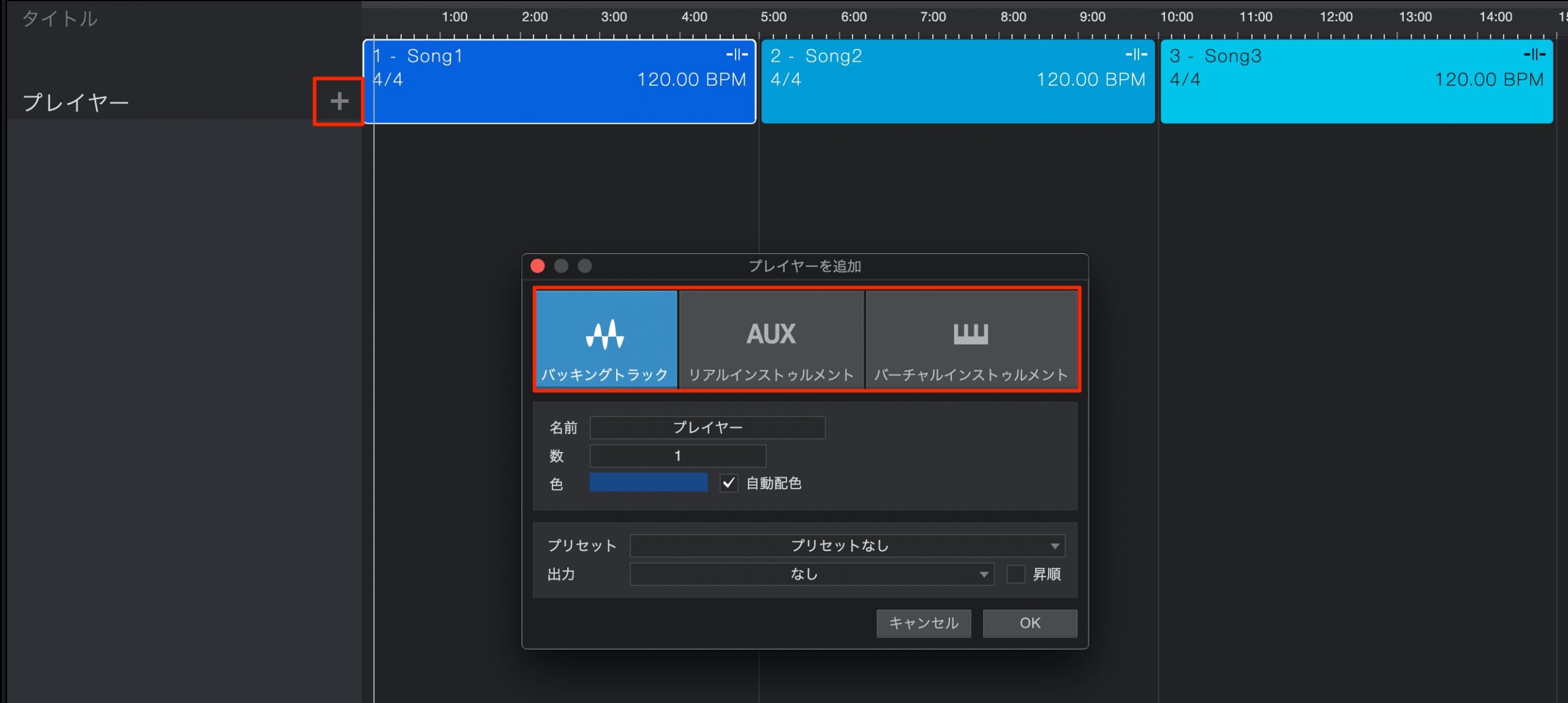1568x703 pixels.
Task: Click the 1:00 mark on ruler
Action: tap(454, 17)
